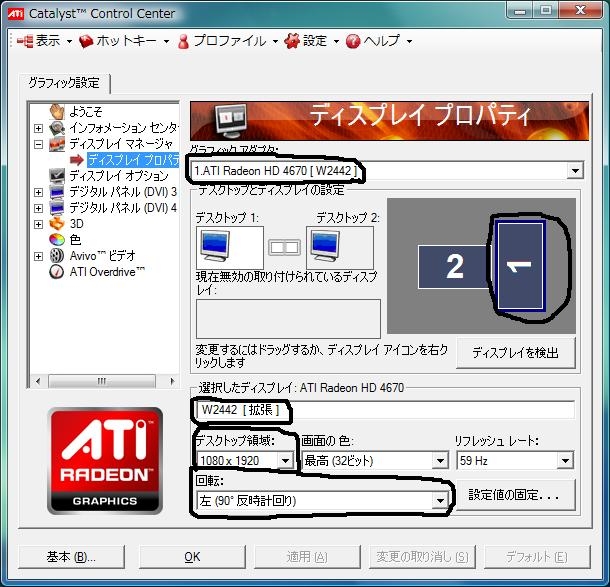Screen dimensions: 610x587
Task: Click the empty disabled displays list box
Action: (x=288, y=319)
